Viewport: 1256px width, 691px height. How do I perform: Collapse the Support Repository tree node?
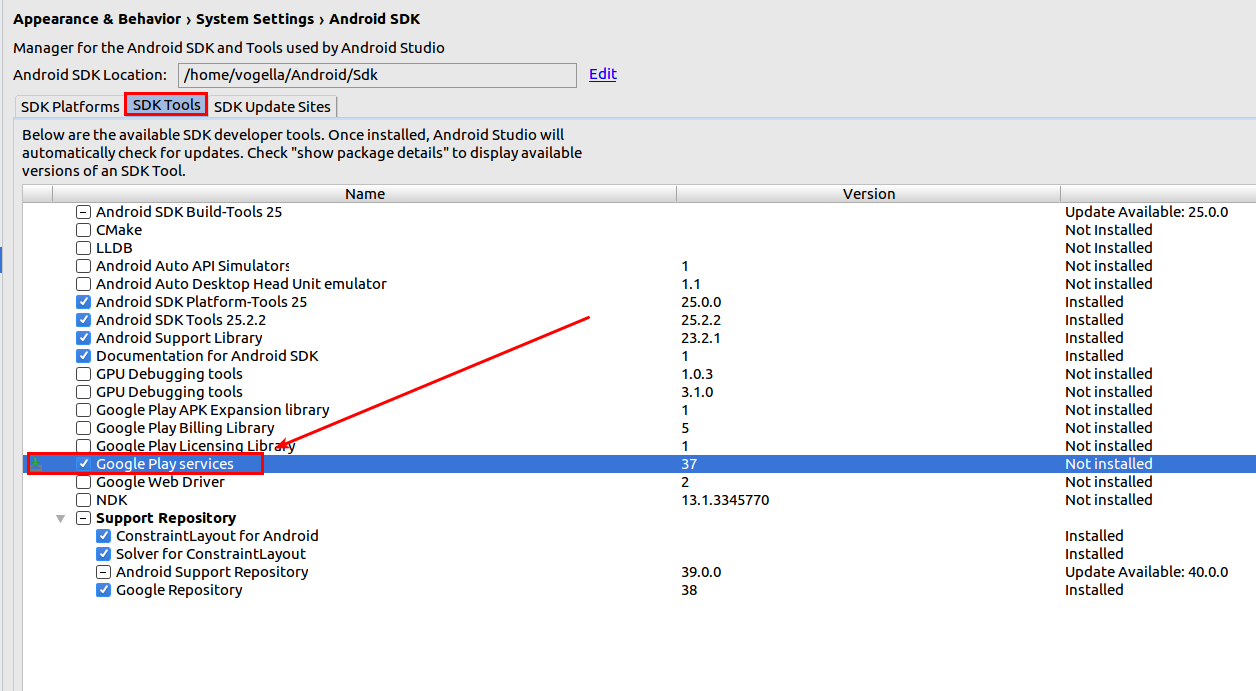(61, 518)
